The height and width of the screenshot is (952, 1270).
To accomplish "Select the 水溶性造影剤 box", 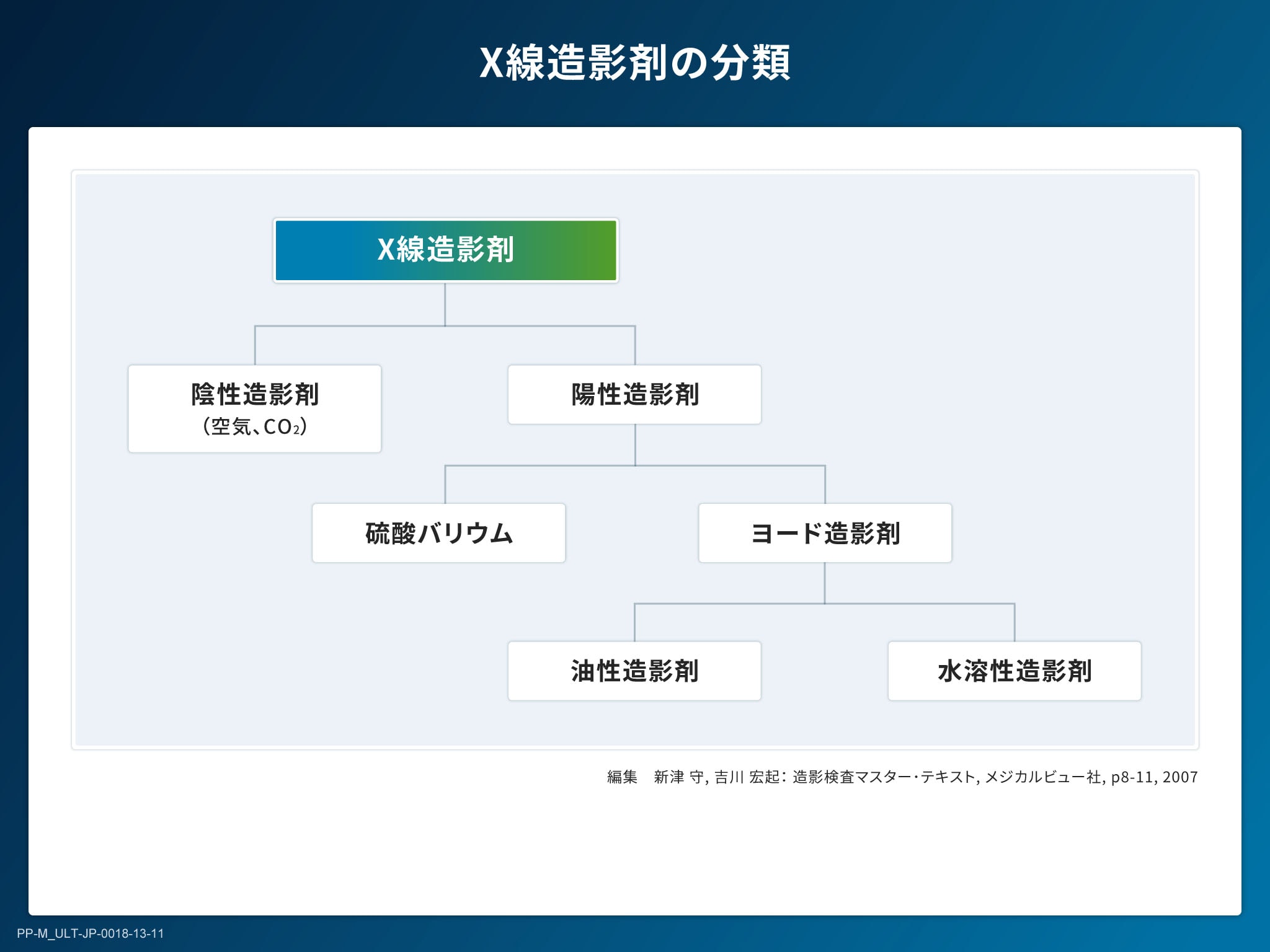I will click(1015, 671).
